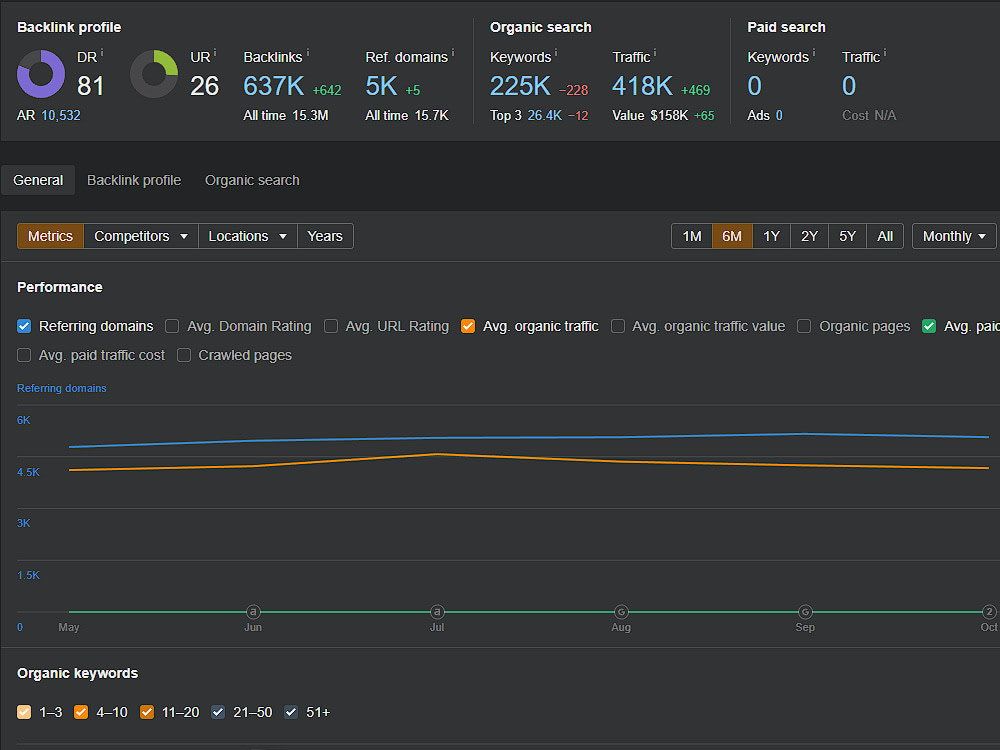Viewport: 1000px width, 750px height.
Task: Set time range to 6M
Action: 732,236
